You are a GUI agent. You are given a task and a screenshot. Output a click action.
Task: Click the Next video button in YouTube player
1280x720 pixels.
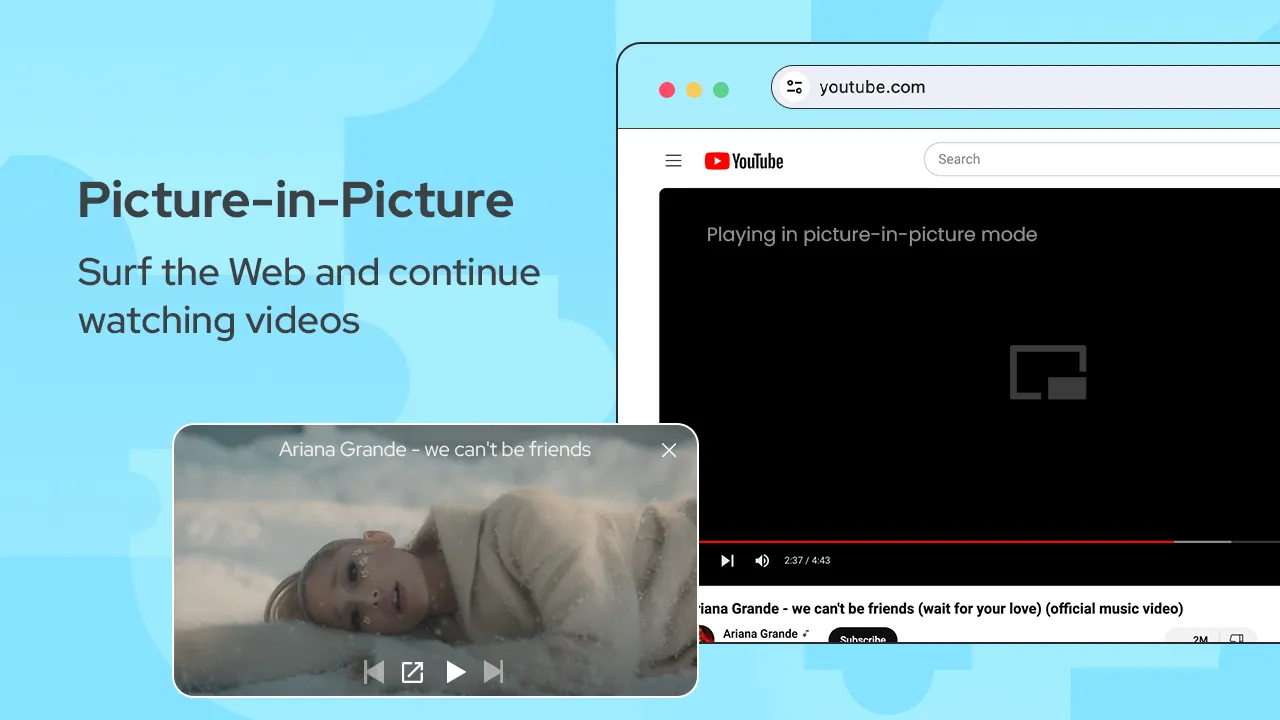pos(727,561)
